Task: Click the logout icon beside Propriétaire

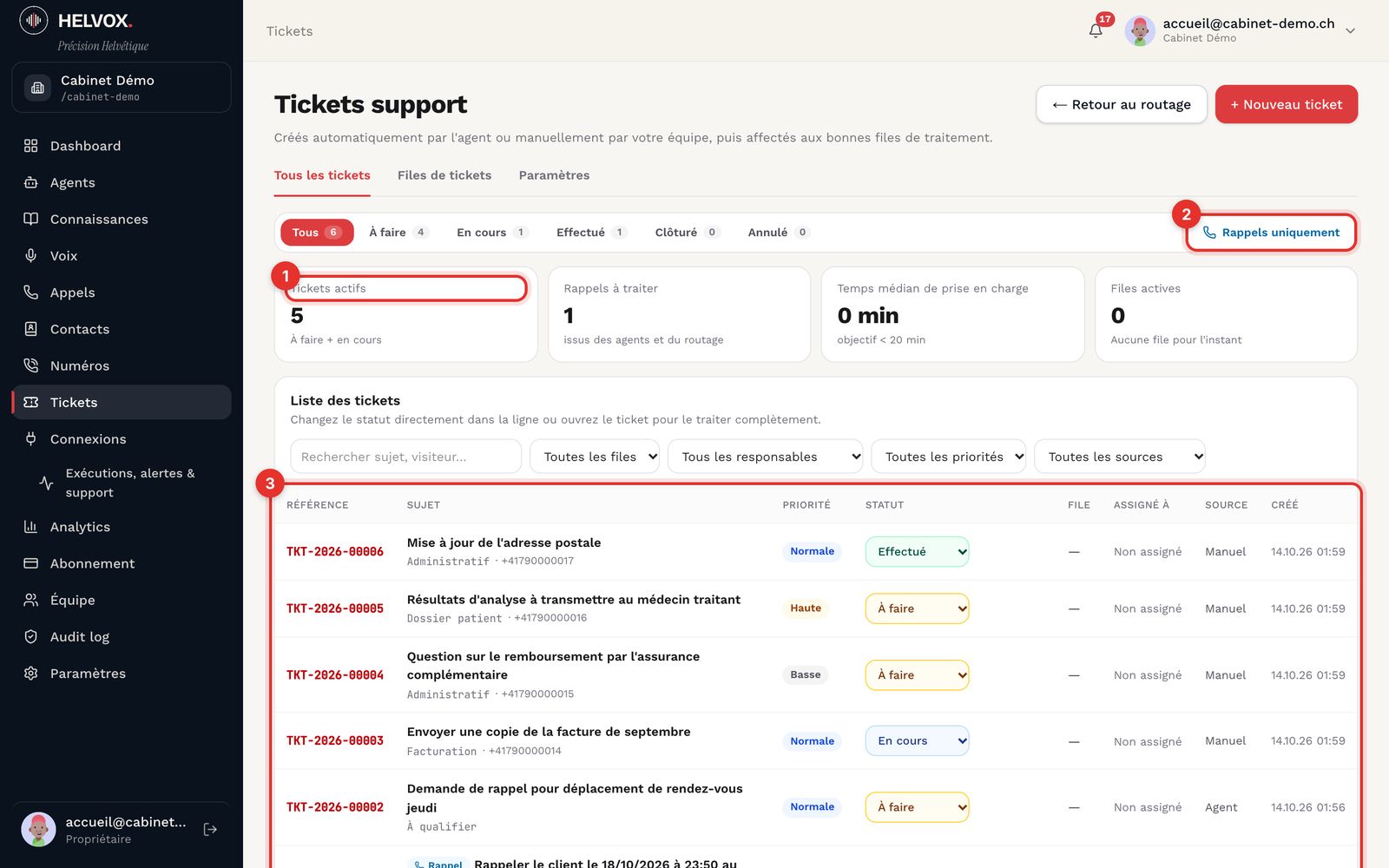Action: pos(210,830)
